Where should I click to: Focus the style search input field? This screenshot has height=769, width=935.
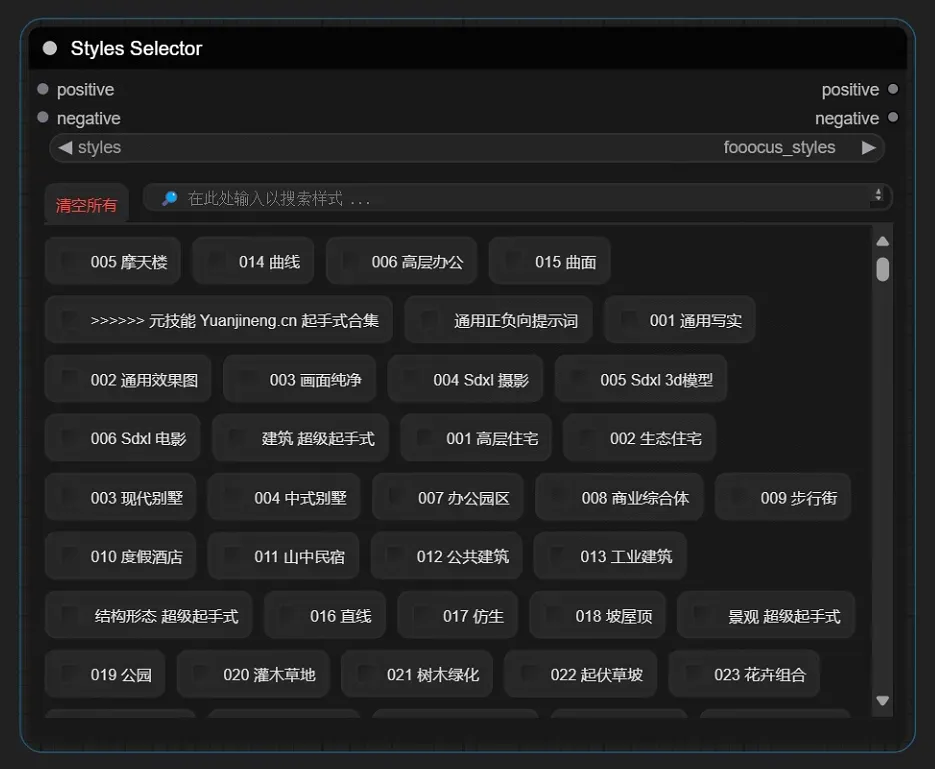pos(520,198)
